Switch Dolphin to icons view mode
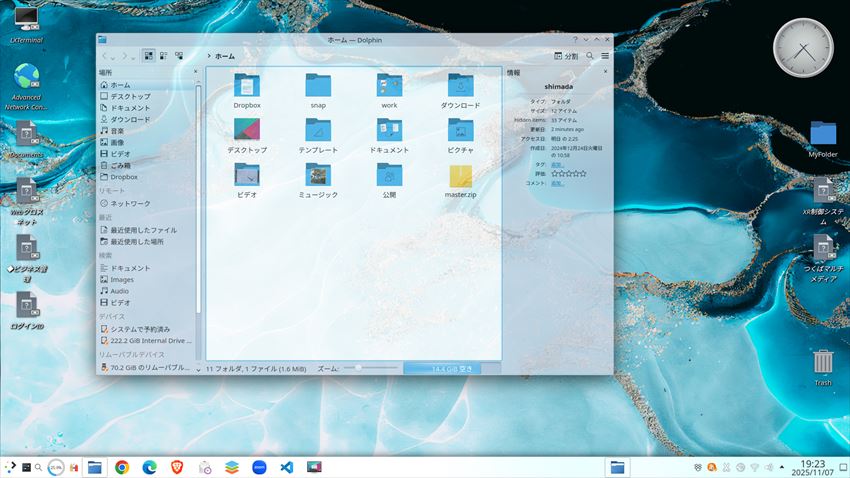 click(x=148, y=56)
